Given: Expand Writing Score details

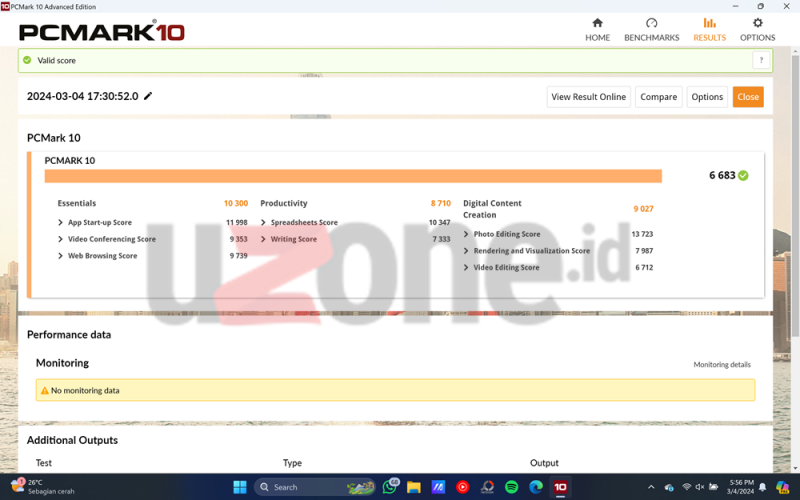Looking at the screenshot, I should [263, 239].
